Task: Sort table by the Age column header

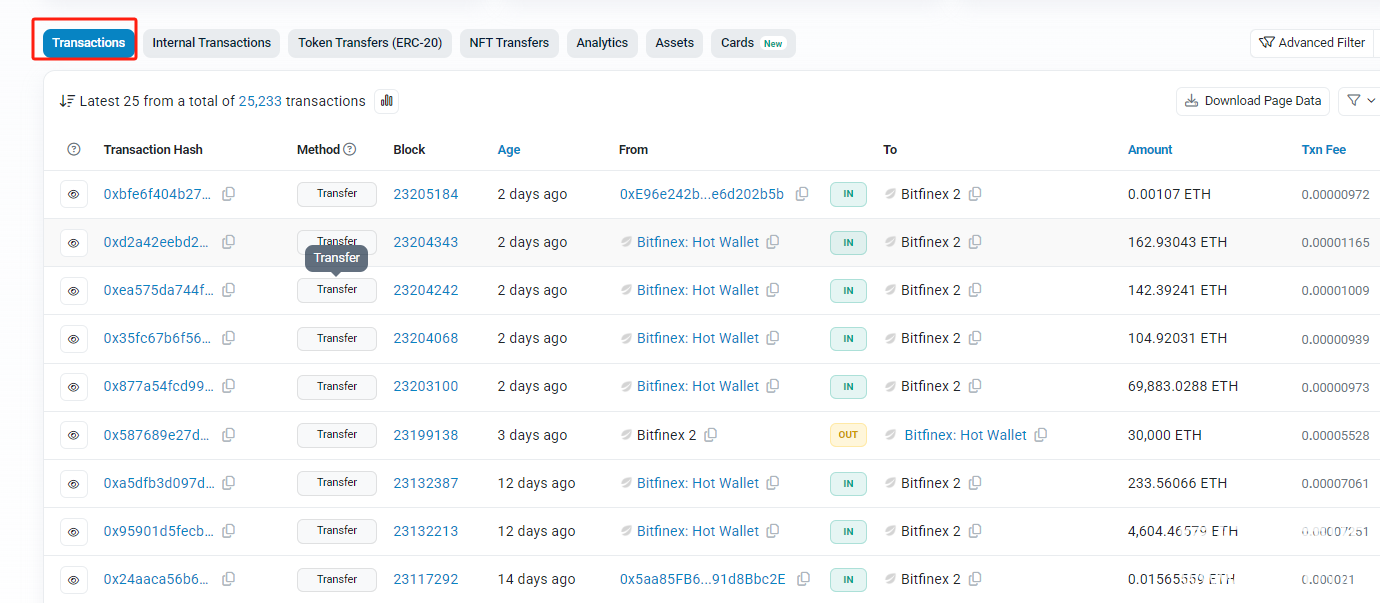Action: click(x=509, y=150)
